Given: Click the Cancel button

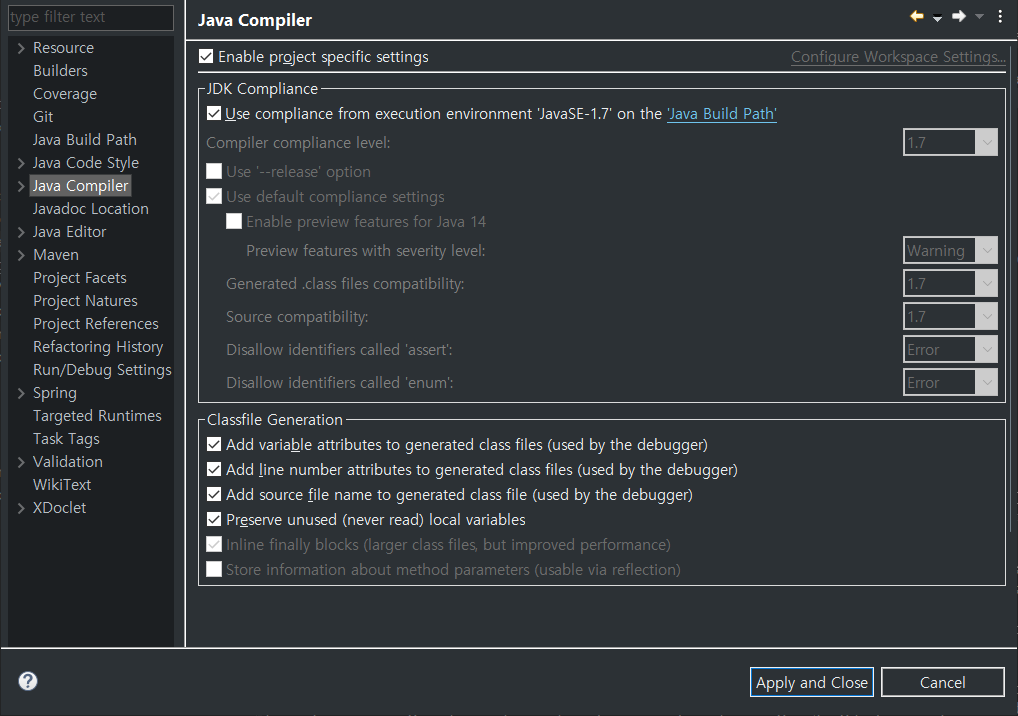Looking at the screenshot, I should (943, 682).
